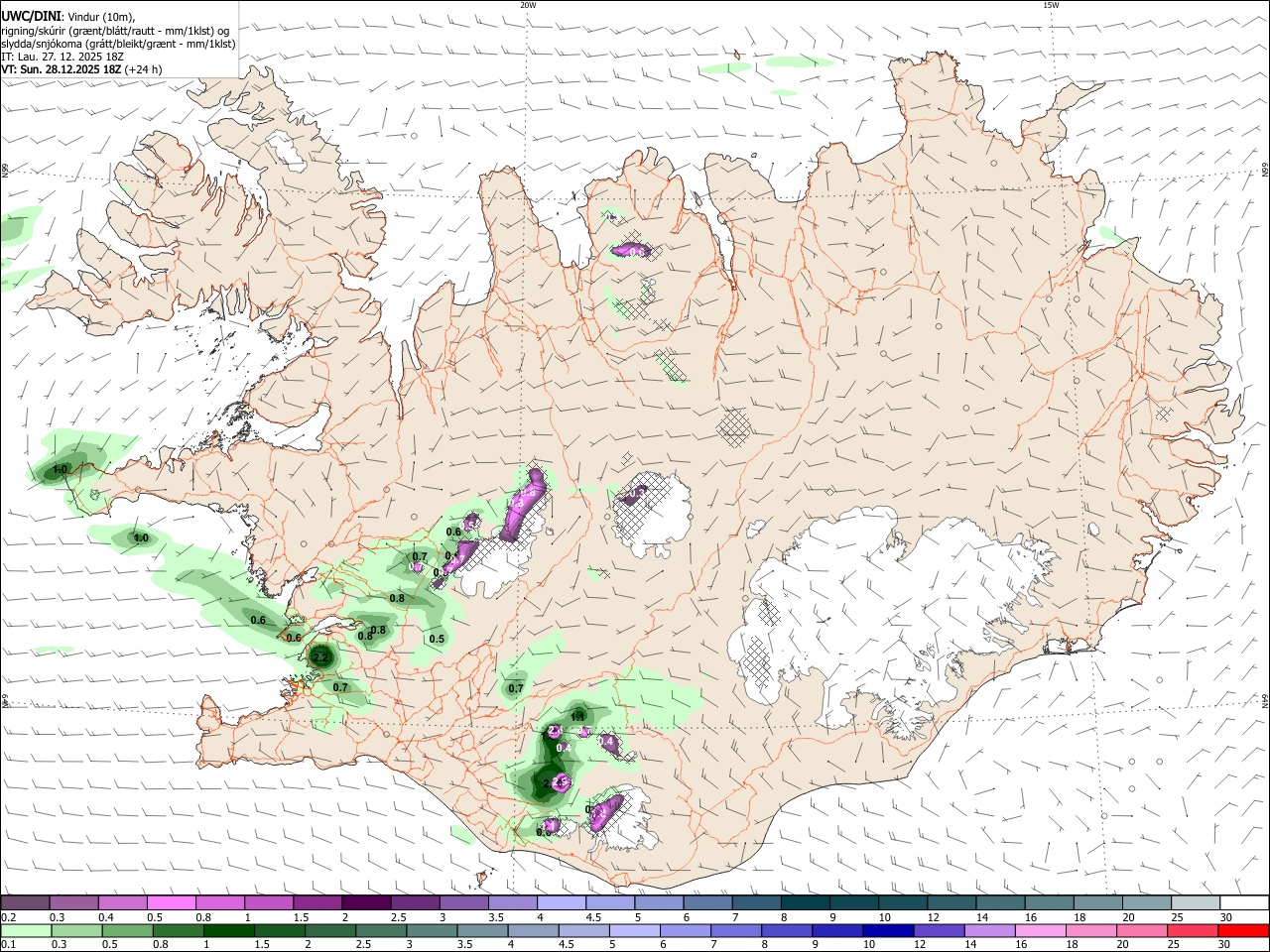Image resolution: width=1270 pixels, height=952 pixels.
Task: Select the darkest green swatch labeled 1 in lower row
Action: click(x=228, y=931)
